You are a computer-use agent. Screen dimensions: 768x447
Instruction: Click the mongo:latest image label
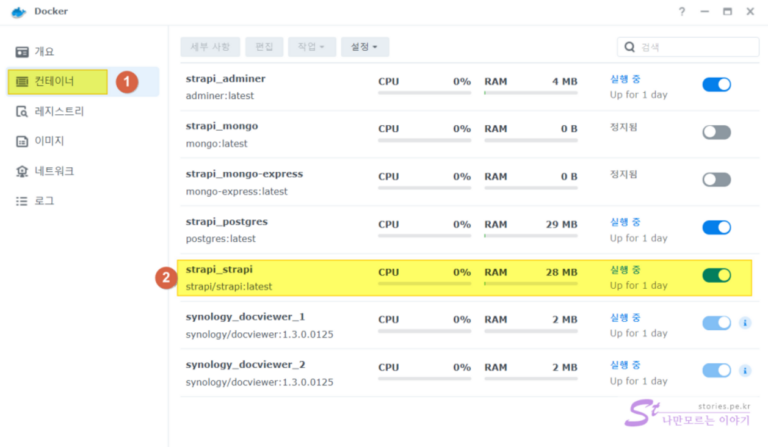216,143
